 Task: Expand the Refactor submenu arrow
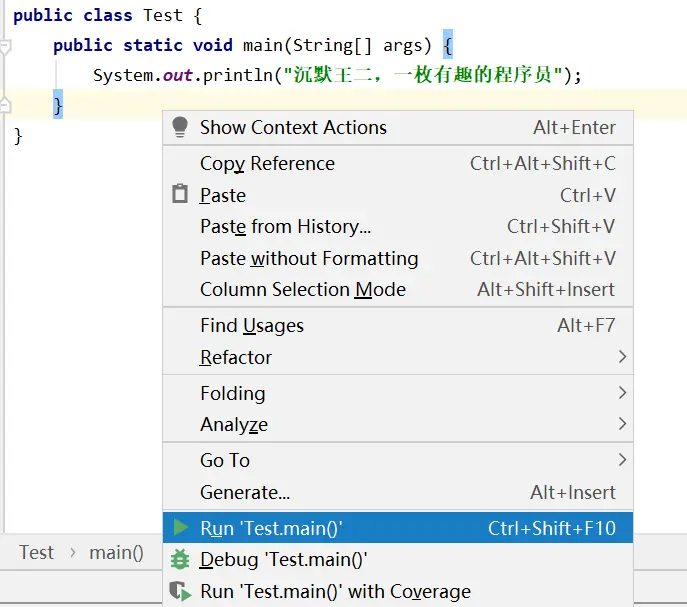[622, 357]
